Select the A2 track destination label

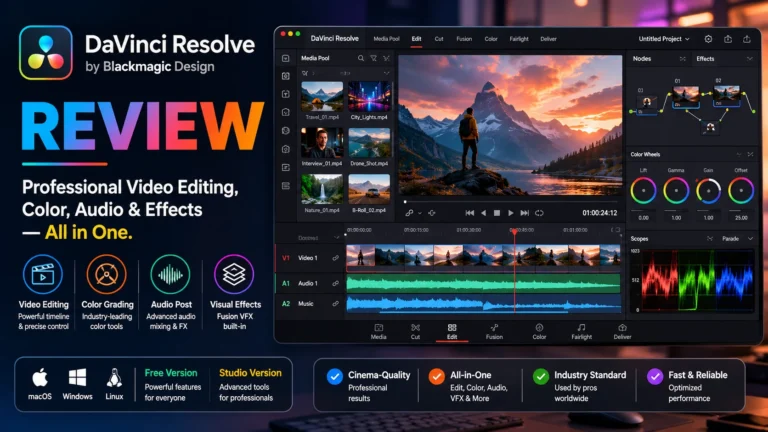(286, 304)
